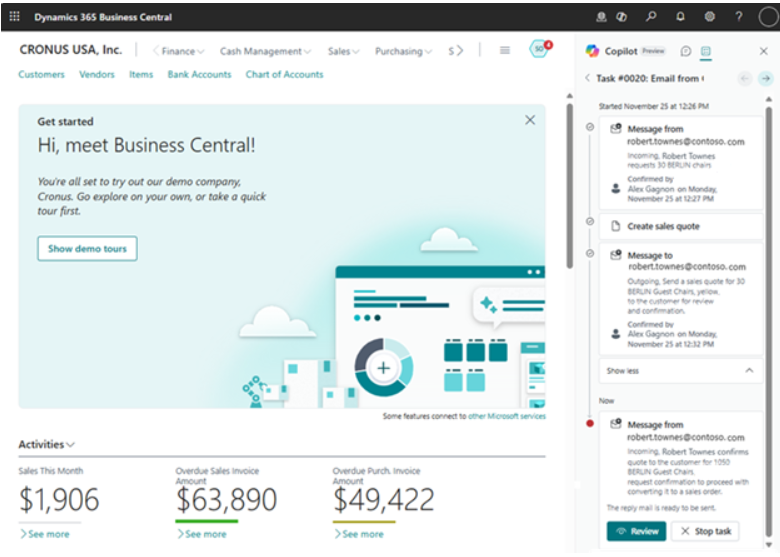Click the Message to robert.townes card
The image size is (780, 557).
680,298
